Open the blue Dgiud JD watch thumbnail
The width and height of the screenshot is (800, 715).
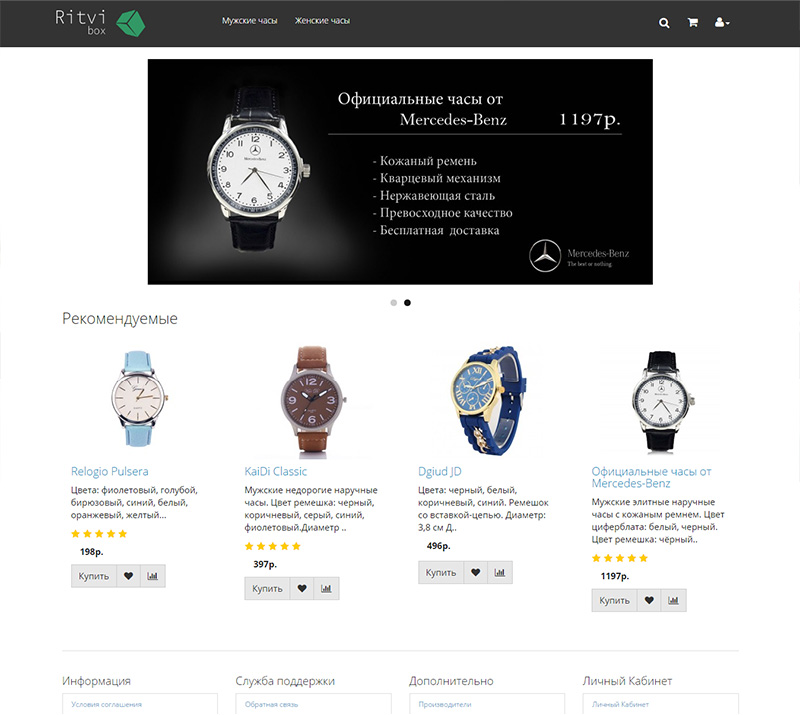coord(487,401)
